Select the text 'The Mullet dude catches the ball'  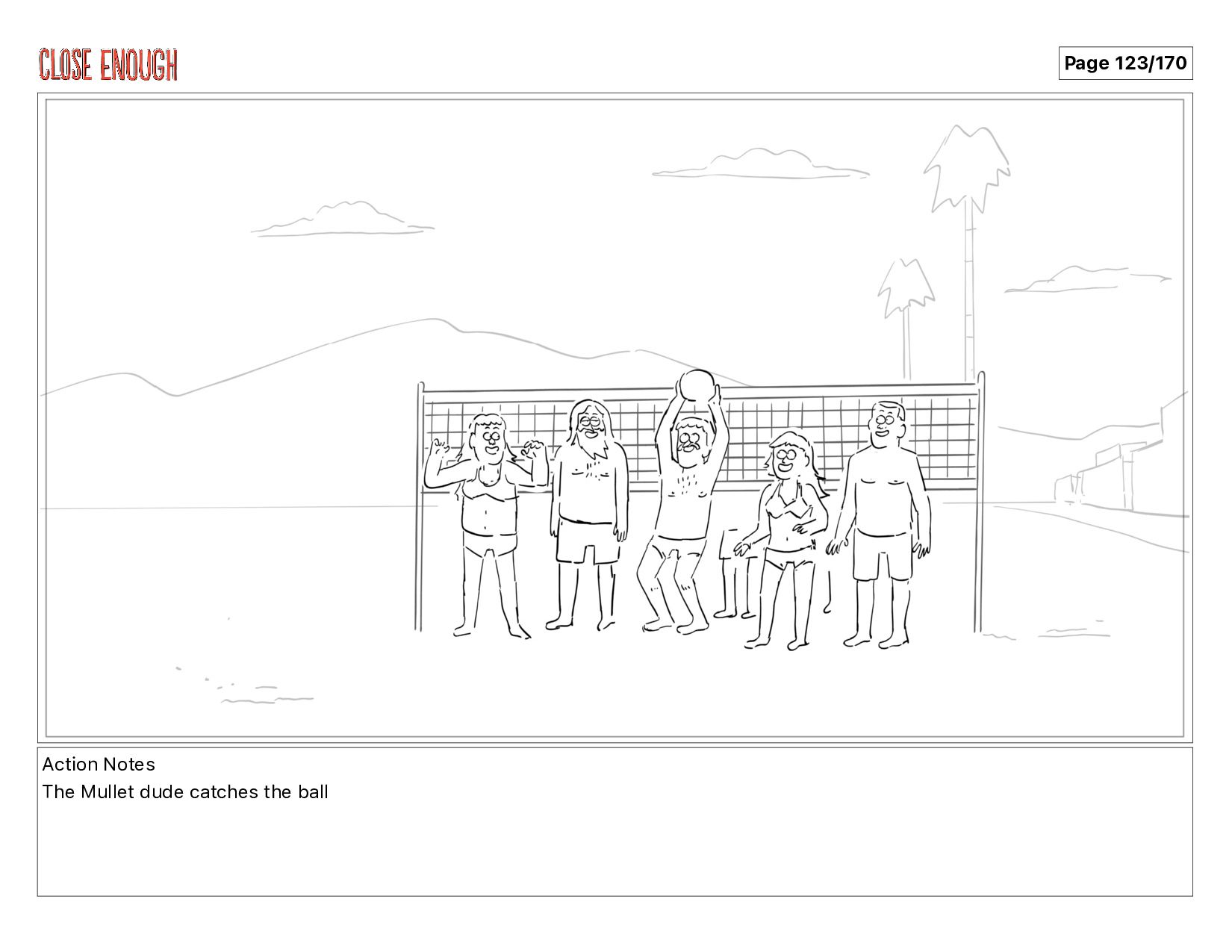185,791
